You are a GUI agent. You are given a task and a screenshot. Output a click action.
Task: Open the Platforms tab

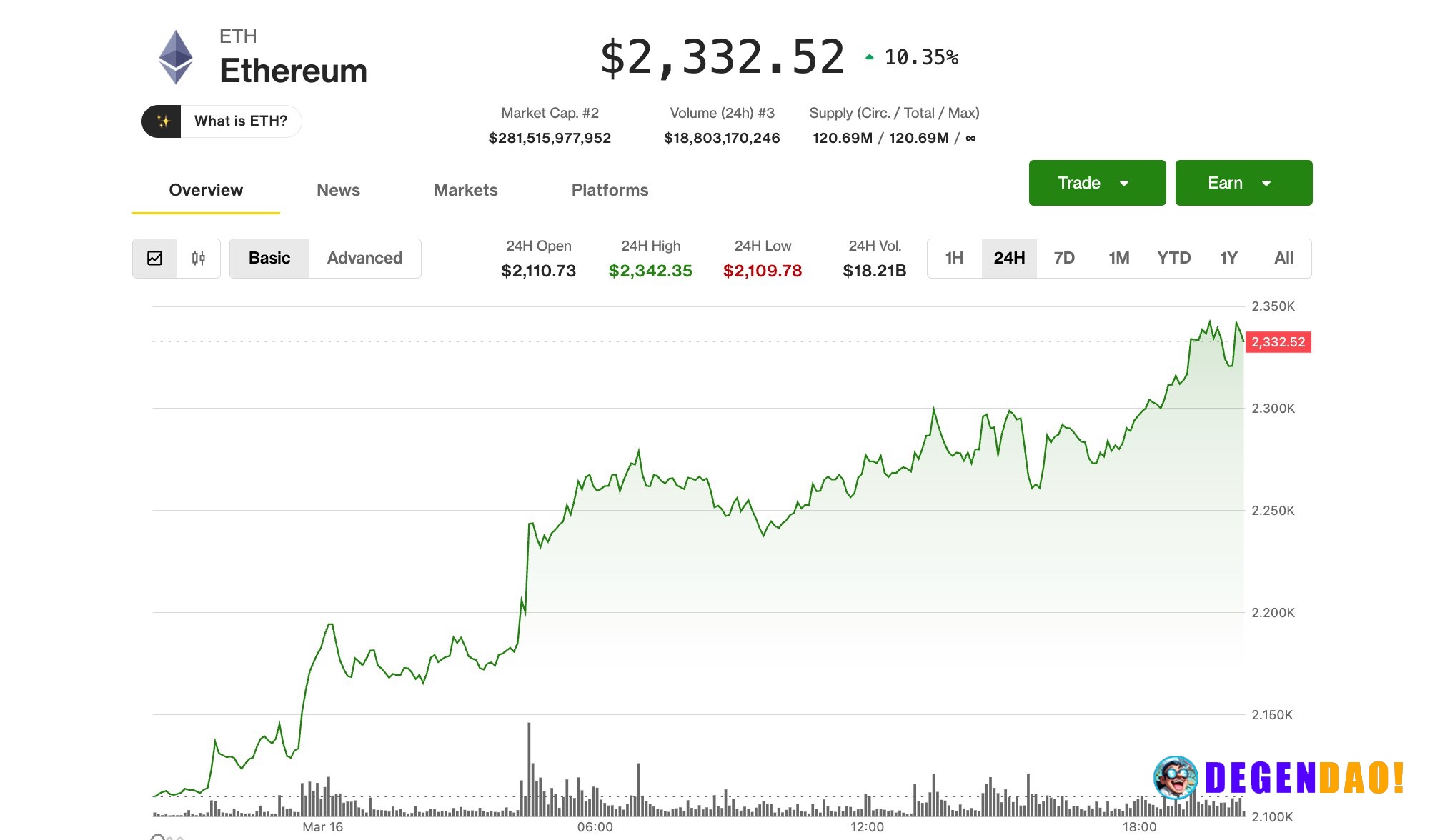[x=610, y=190]
